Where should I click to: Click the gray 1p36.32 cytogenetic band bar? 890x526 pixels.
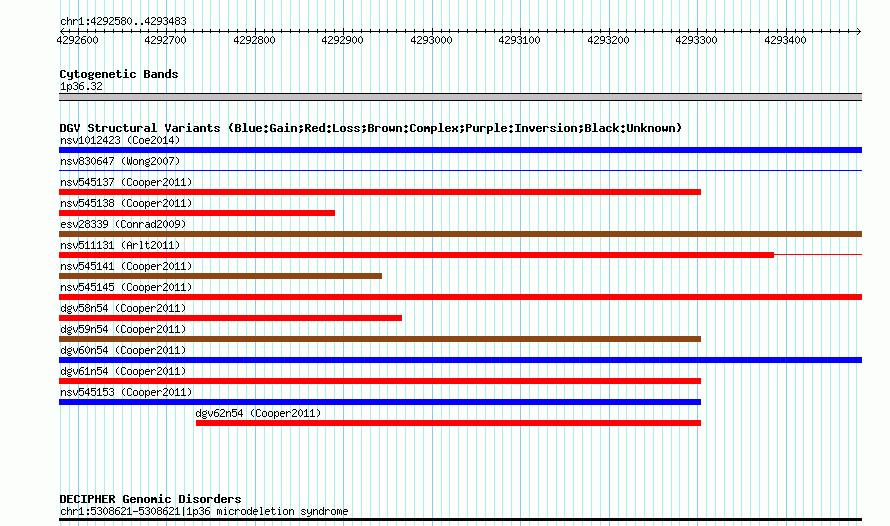point(460,97)
